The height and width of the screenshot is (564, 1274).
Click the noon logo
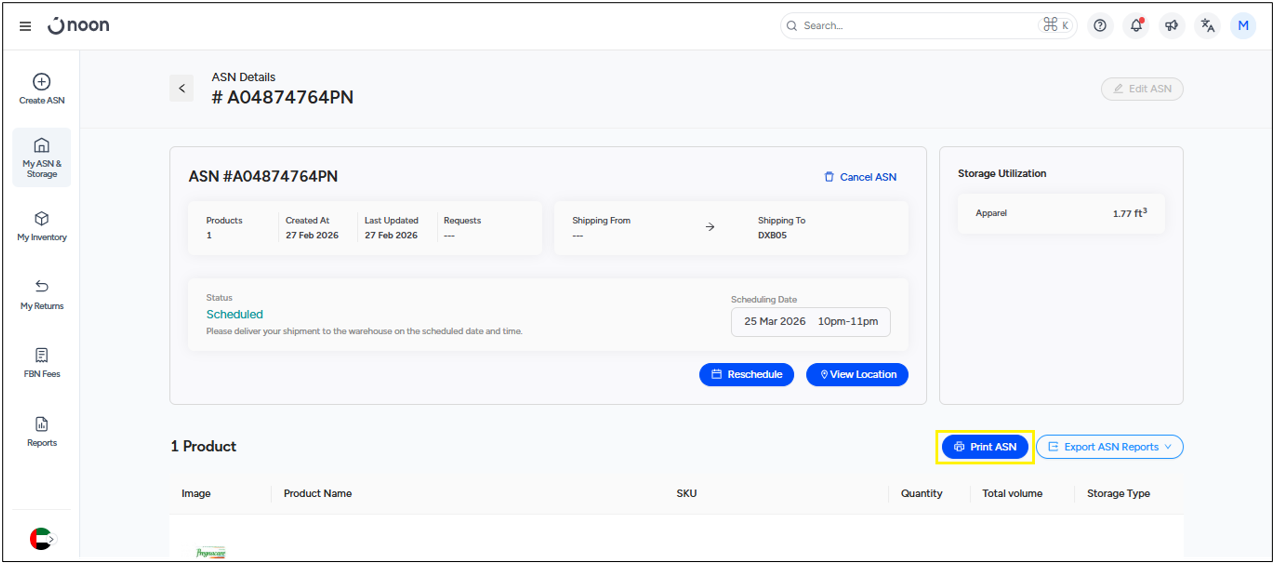(79, 26)
